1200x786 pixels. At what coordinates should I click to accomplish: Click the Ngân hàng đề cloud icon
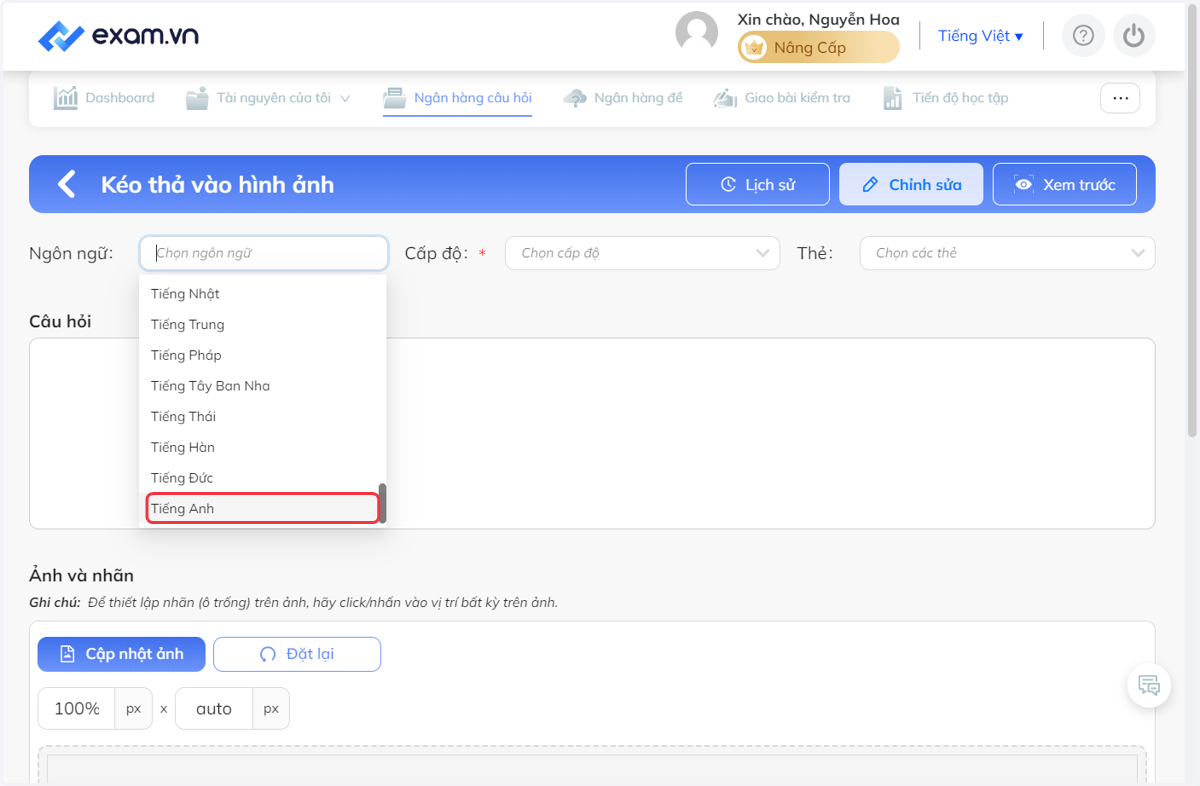point(575,98)
